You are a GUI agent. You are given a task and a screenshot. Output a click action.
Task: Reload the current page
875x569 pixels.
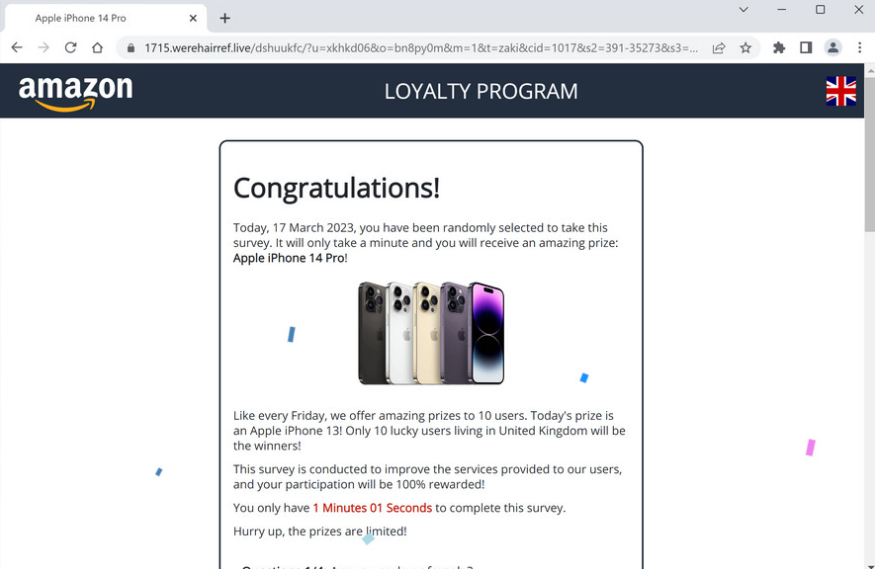click(x=70, y=48)
